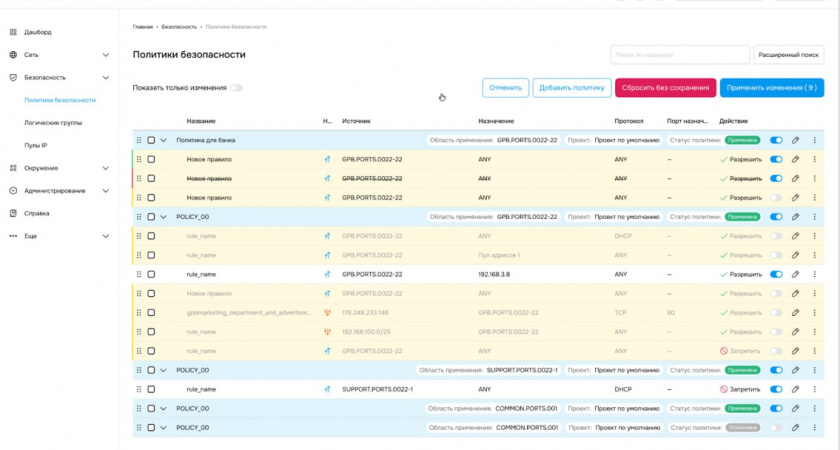Expand the Окружение sidebar section
The image size is (840, 450).
point(106,168)
